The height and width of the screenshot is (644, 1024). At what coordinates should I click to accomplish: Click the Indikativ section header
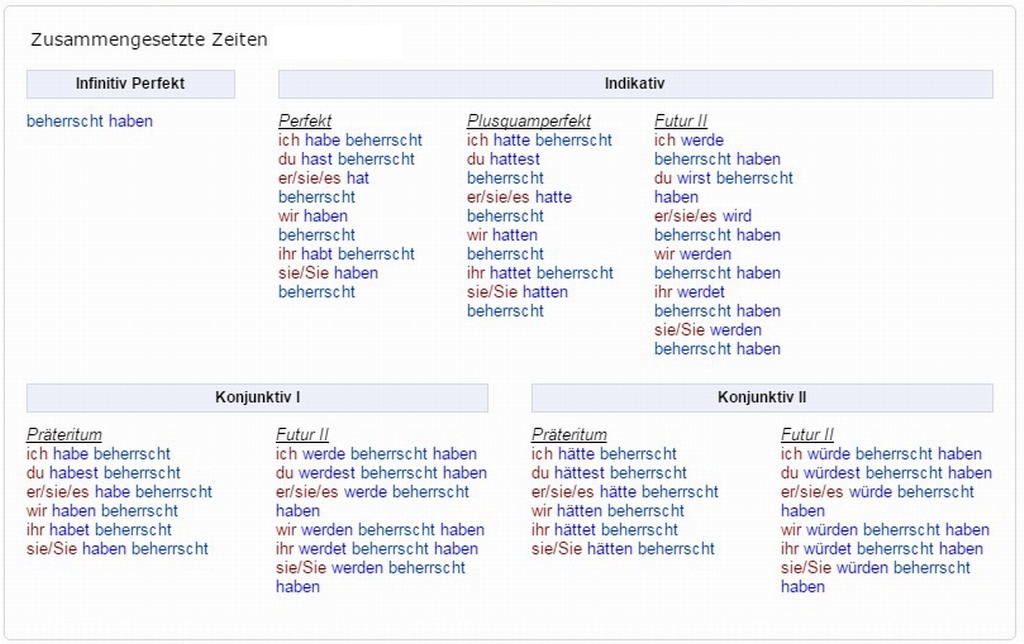635,84
